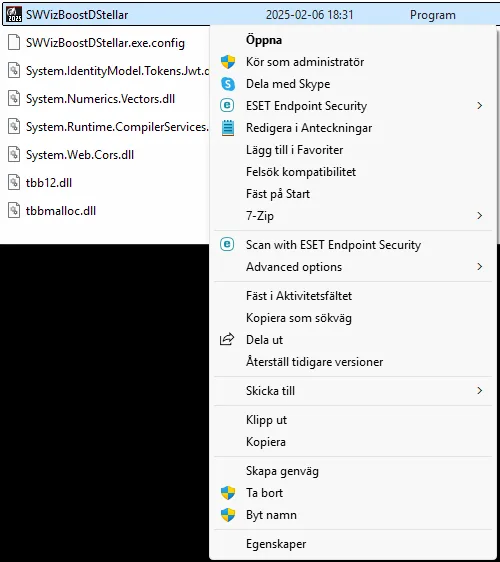Viewport: 500px width, 562px height.
Task: Expand the Skicka till submenu arrow
Action: pyautogui.click(x=480, y=390)
